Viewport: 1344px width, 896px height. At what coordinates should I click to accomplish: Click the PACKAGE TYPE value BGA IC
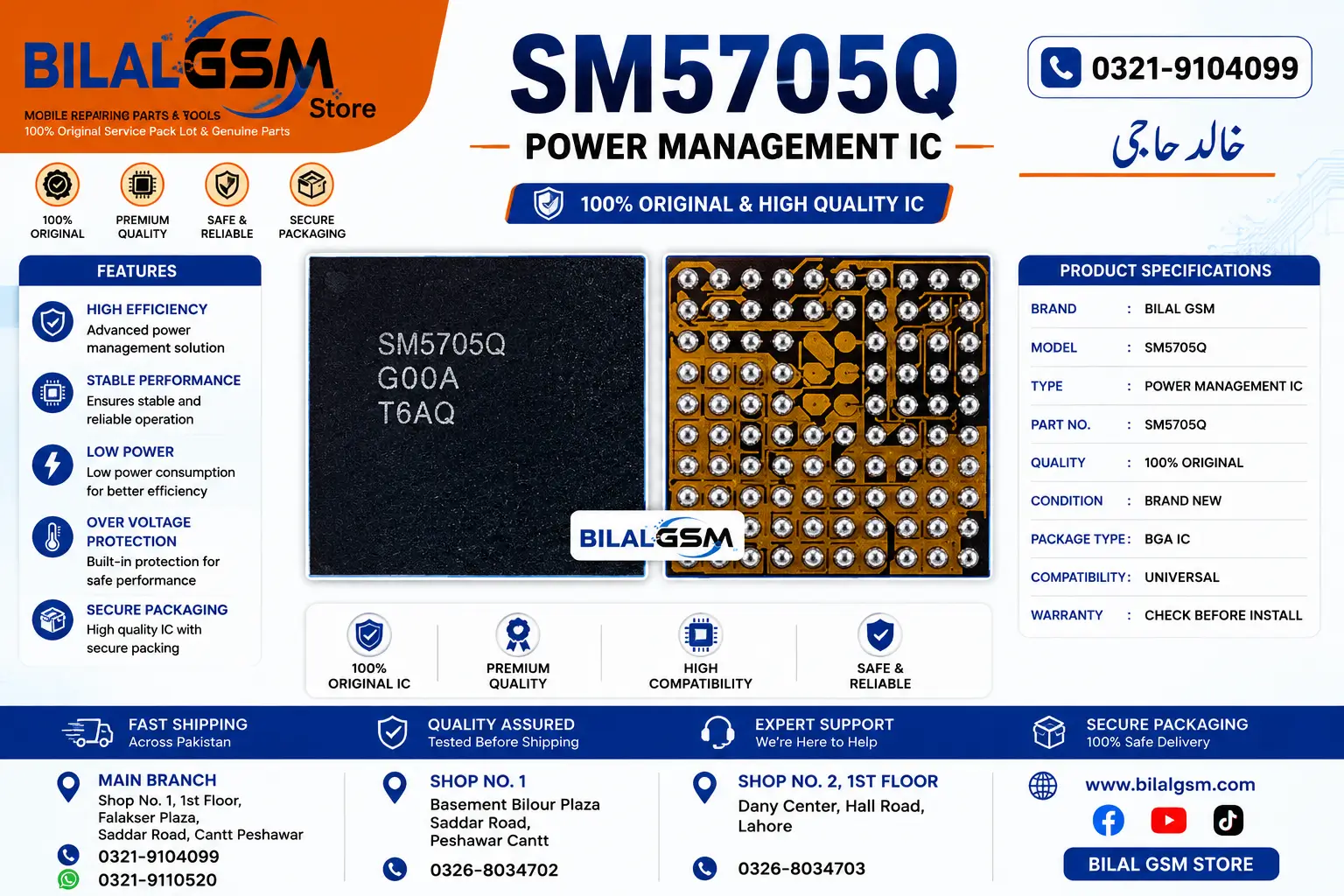click(1167, 539)
